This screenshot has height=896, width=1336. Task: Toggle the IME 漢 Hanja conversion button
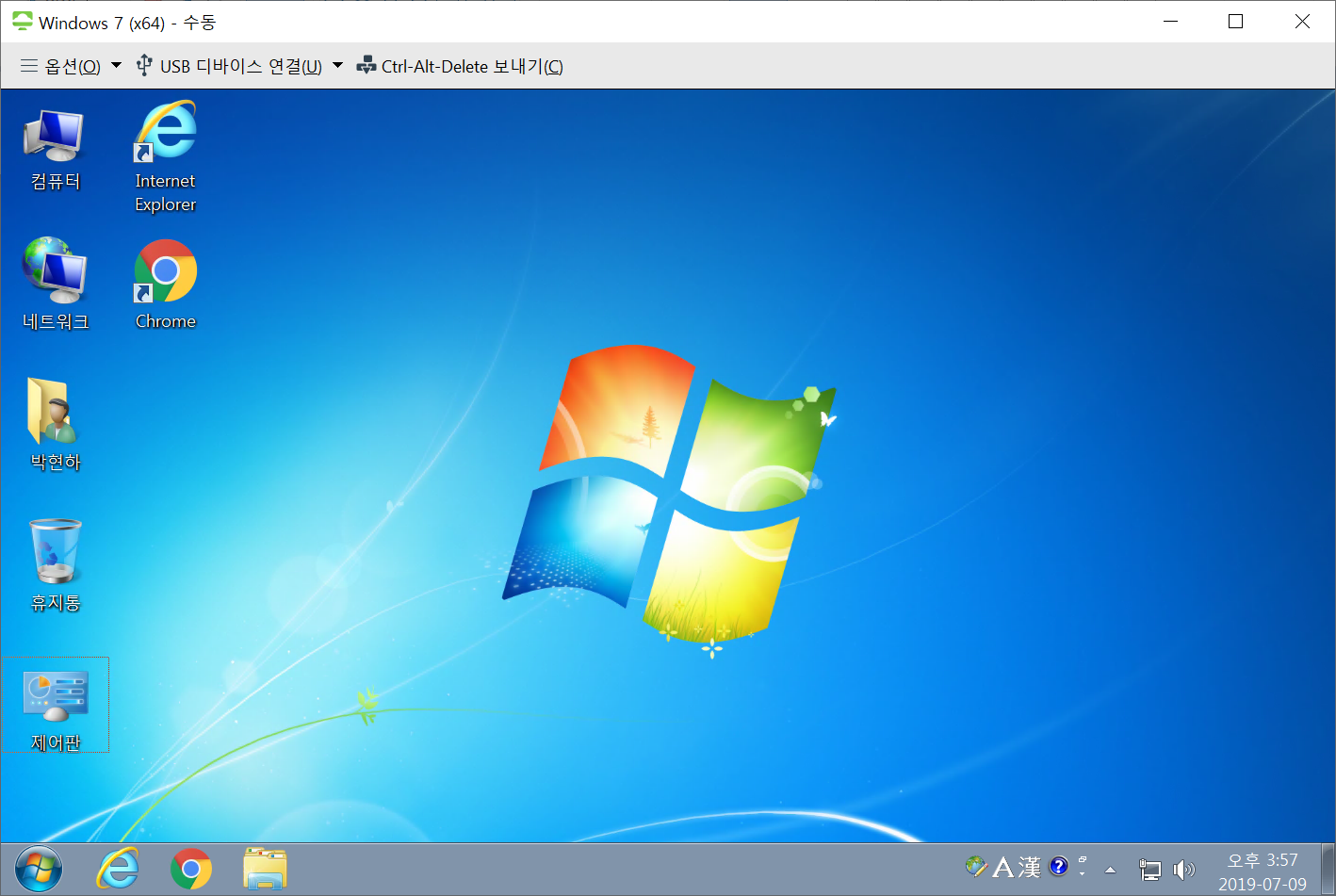pyautogui.click(x=1029, y=867)
